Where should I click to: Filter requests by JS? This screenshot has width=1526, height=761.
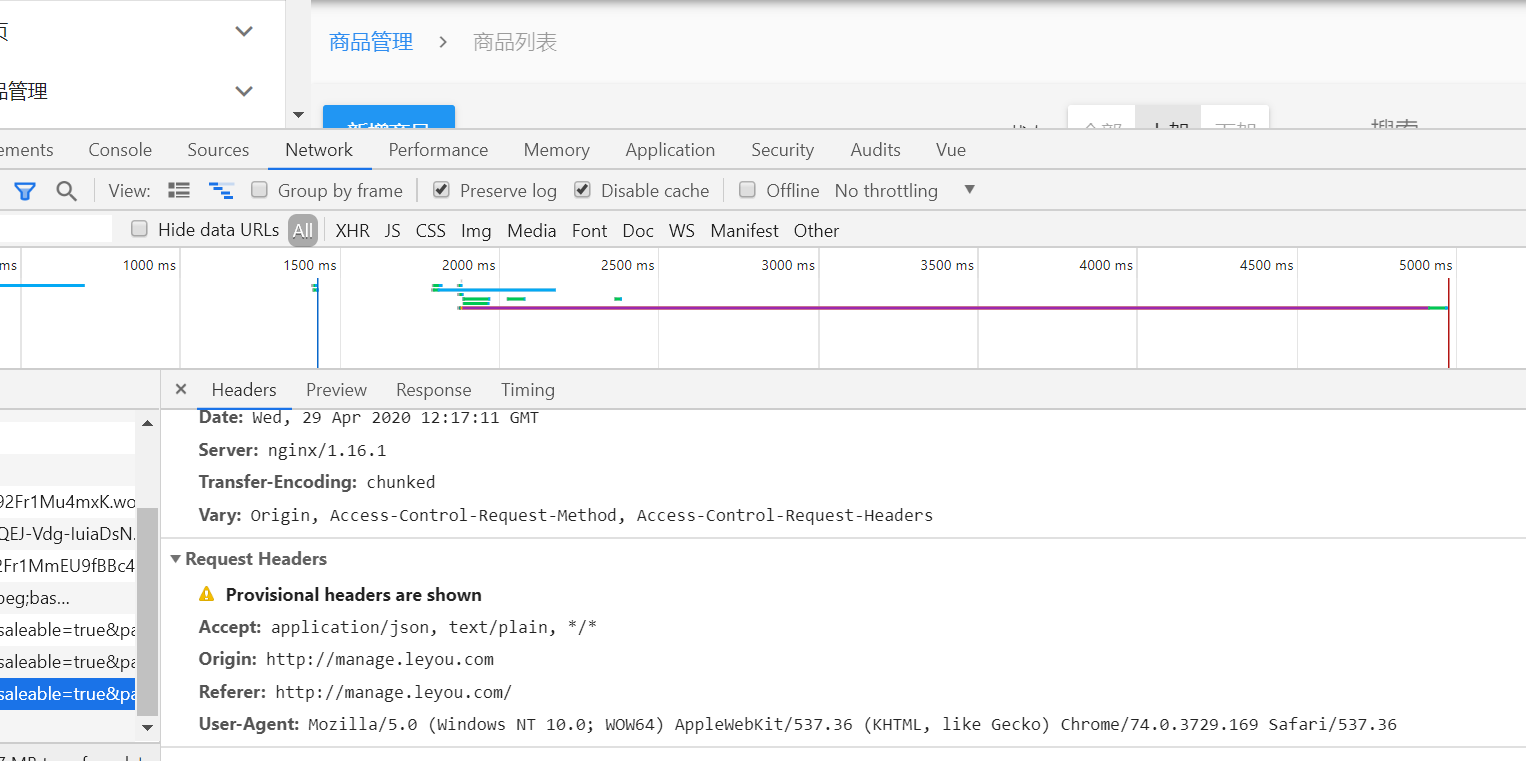coord(392,231)
